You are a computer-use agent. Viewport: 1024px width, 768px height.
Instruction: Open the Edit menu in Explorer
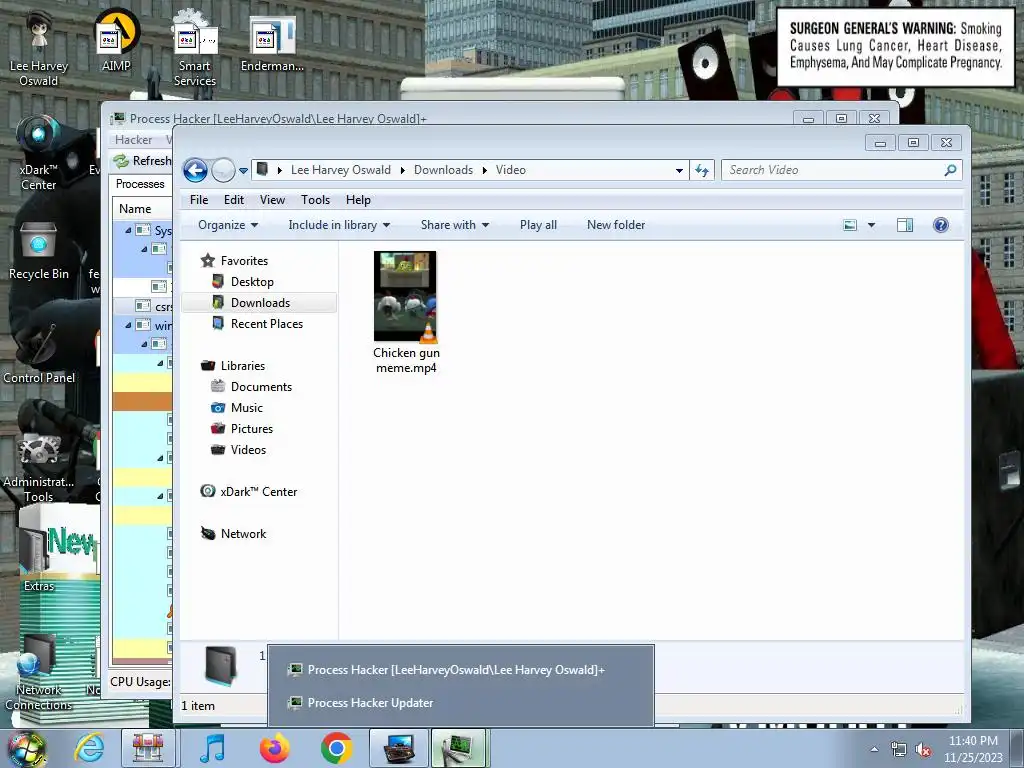tap(234, 200)
